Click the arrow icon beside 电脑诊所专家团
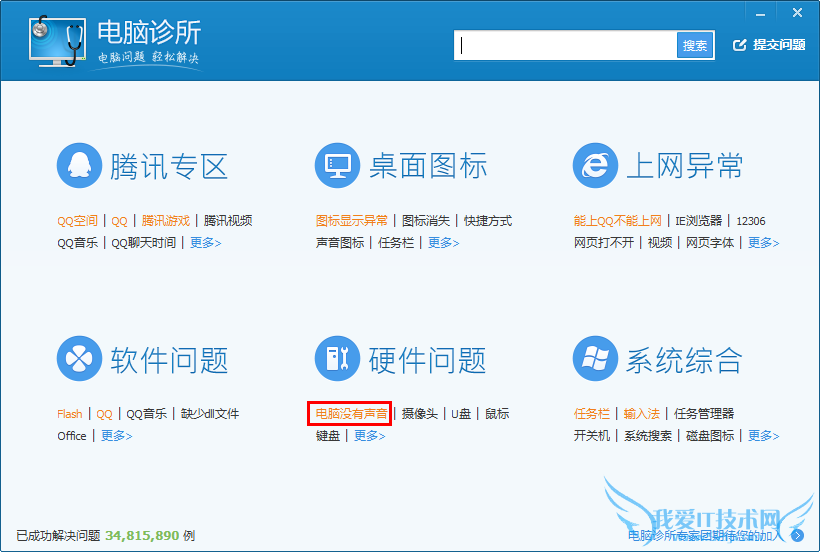 [798, 535]
